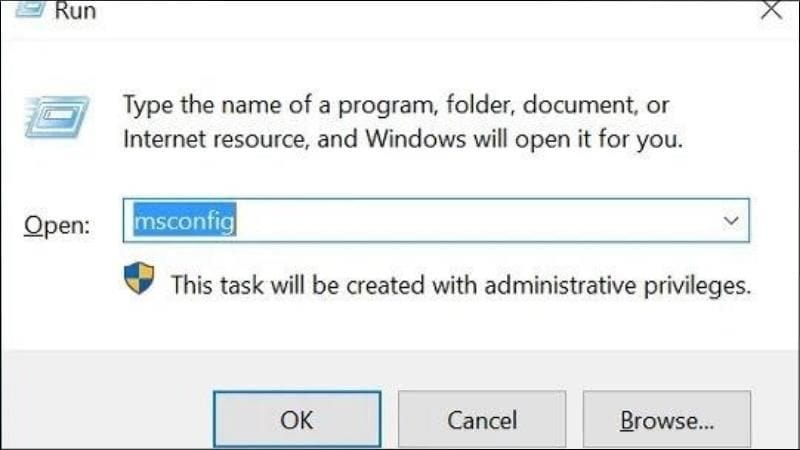This screenshot has width=800, height=450.
Task: Click the large Run program icon
Action: 55,122
